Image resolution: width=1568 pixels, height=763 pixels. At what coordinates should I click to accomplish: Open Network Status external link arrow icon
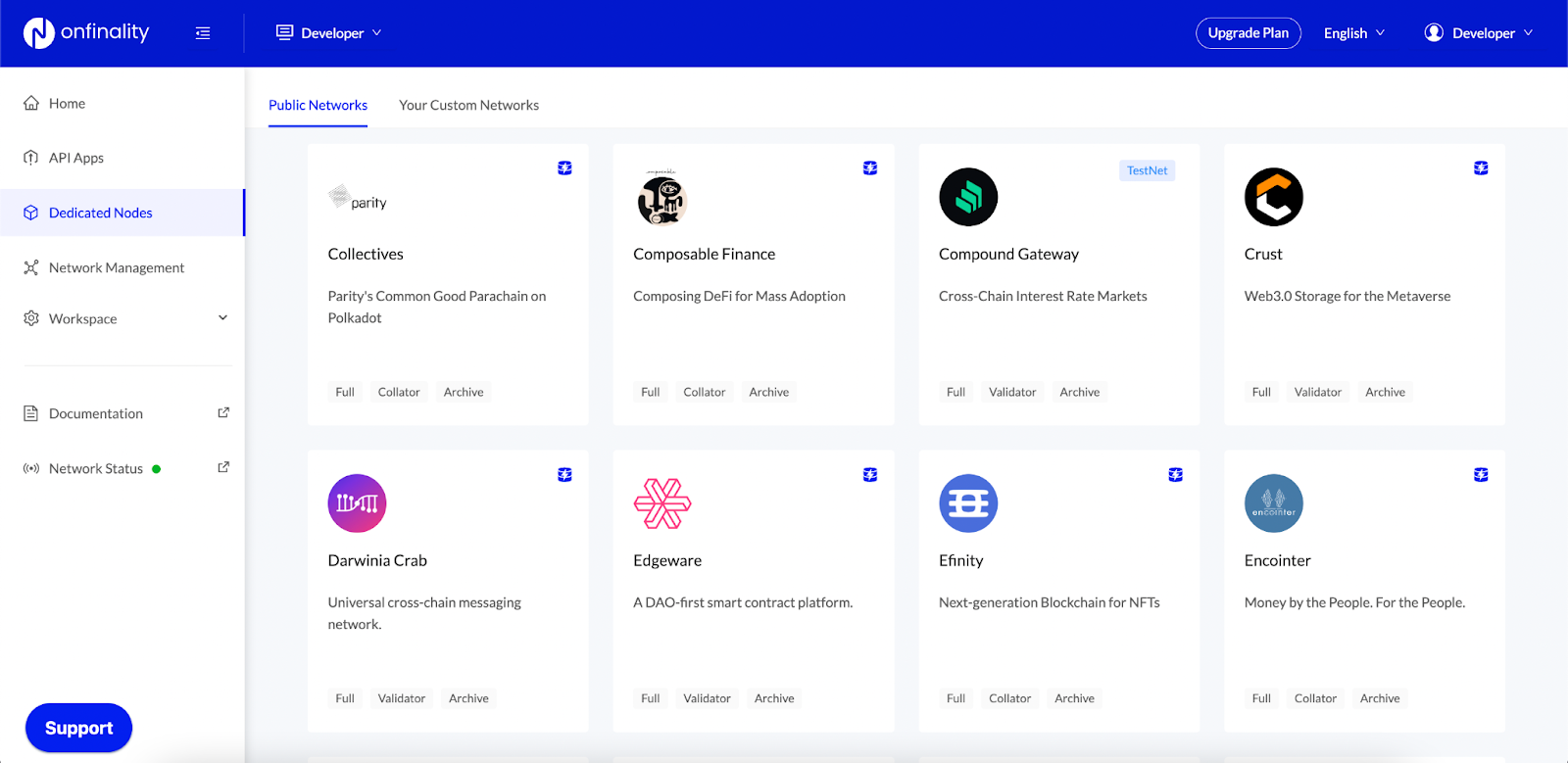click(223, 467)
